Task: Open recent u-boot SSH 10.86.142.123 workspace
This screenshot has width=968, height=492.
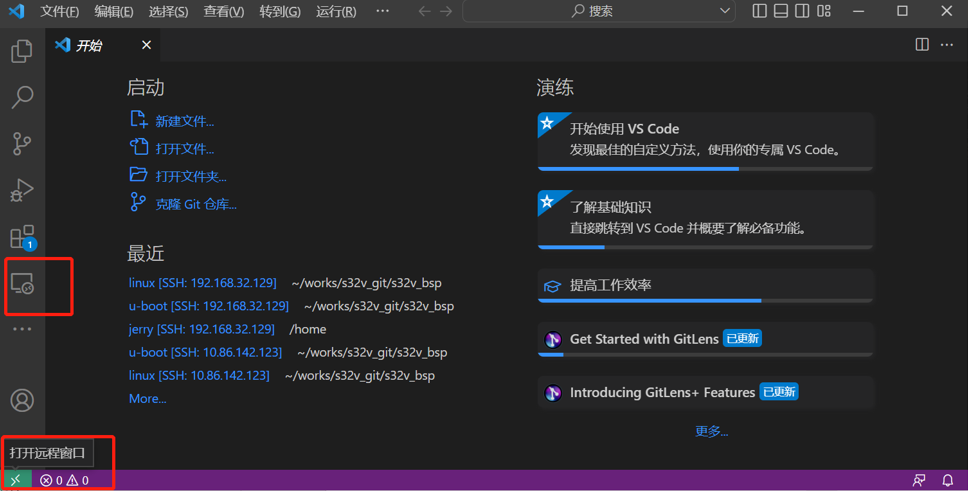Action: pyautogui.click(x=205, y=352)
